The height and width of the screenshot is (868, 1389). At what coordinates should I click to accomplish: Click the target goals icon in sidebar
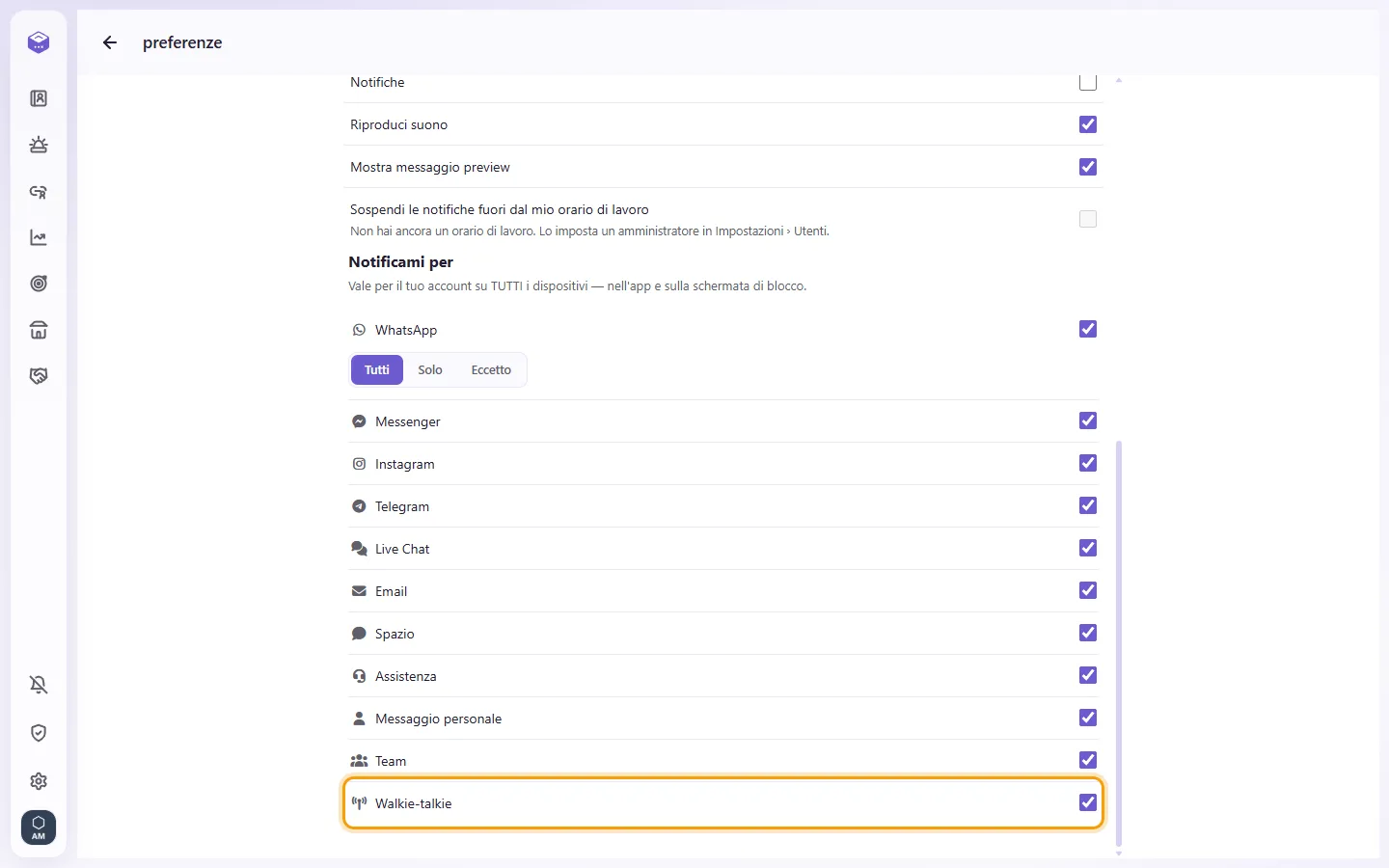(39, 284)
